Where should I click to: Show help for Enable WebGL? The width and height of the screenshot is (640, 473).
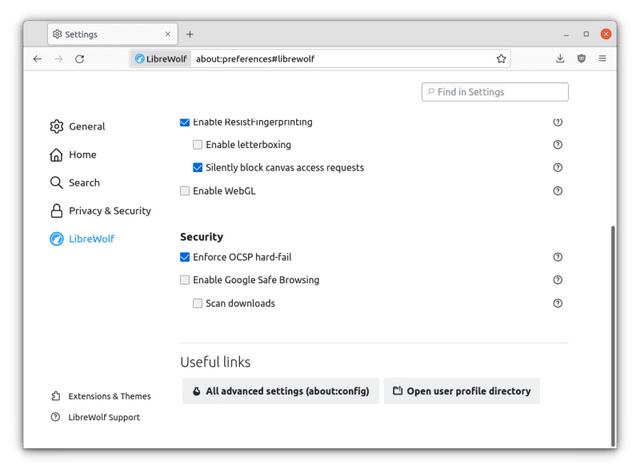pos(558,191)
